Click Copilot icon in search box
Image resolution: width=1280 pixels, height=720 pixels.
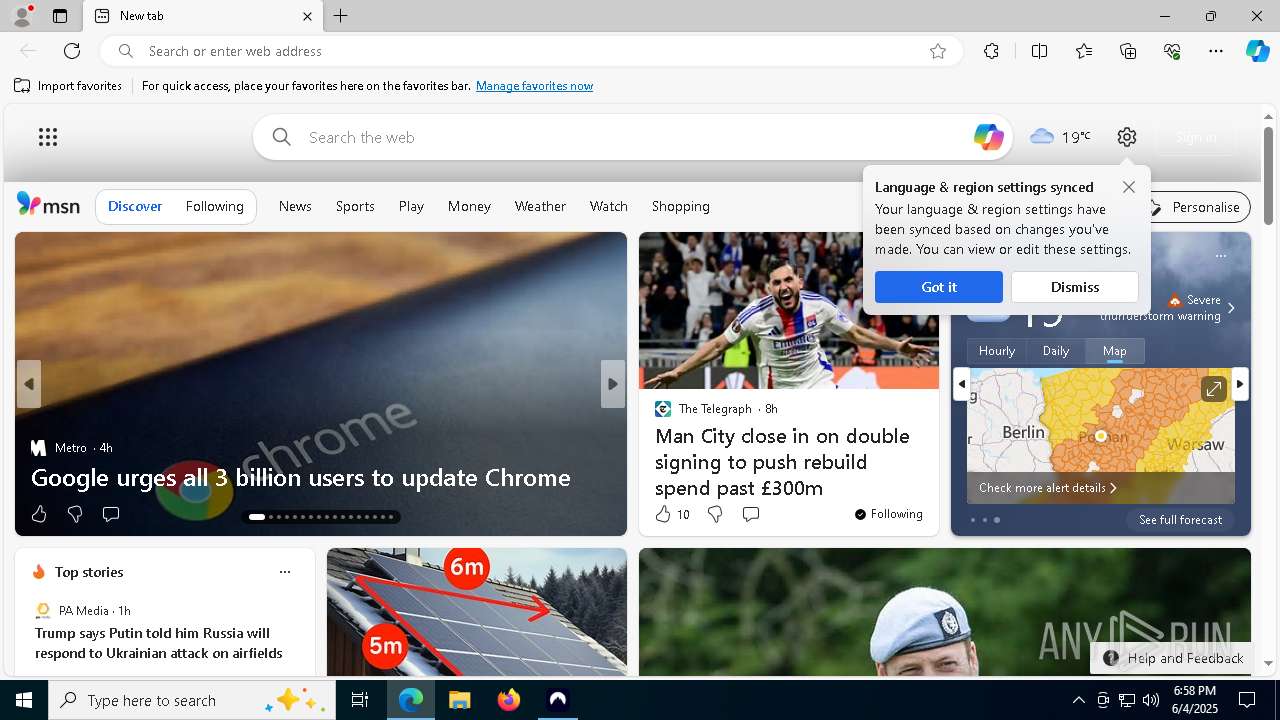click(988, 137)
